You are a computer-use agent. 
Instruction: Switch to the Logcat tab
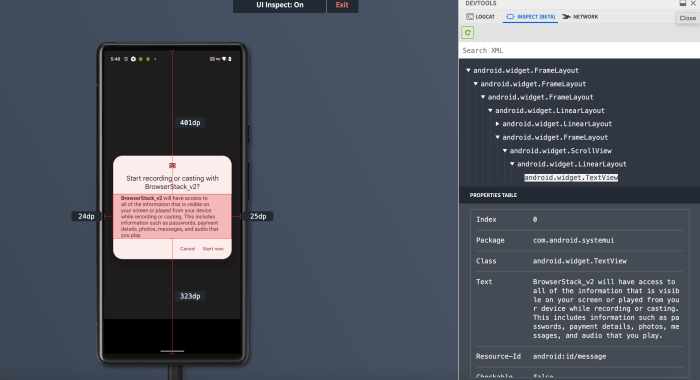point(481,17)
